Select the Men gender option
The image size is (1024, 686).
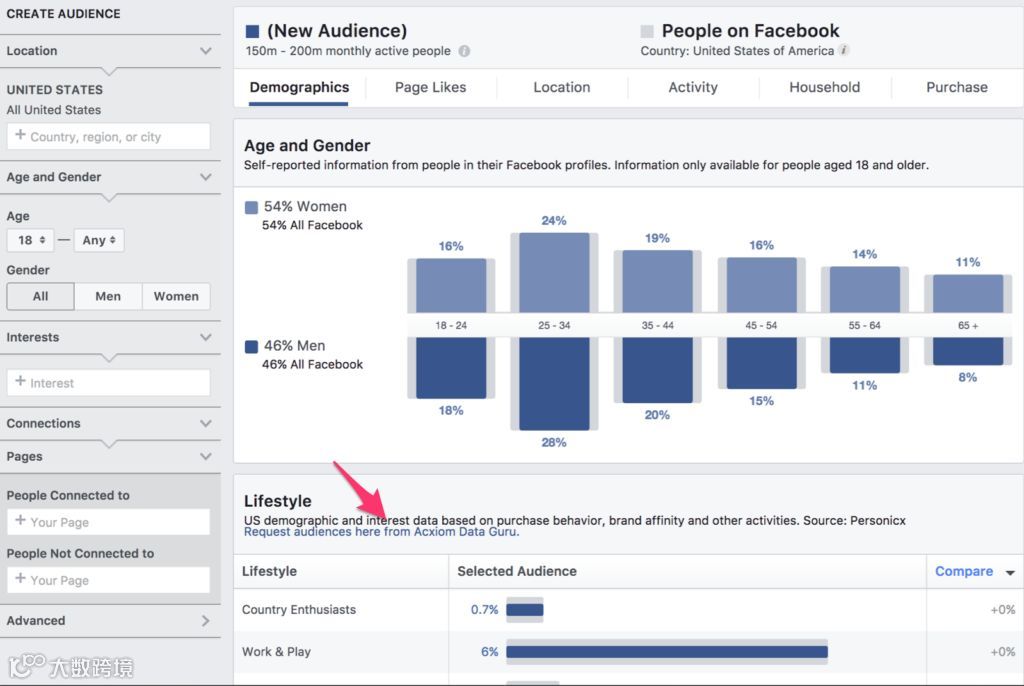108,296
